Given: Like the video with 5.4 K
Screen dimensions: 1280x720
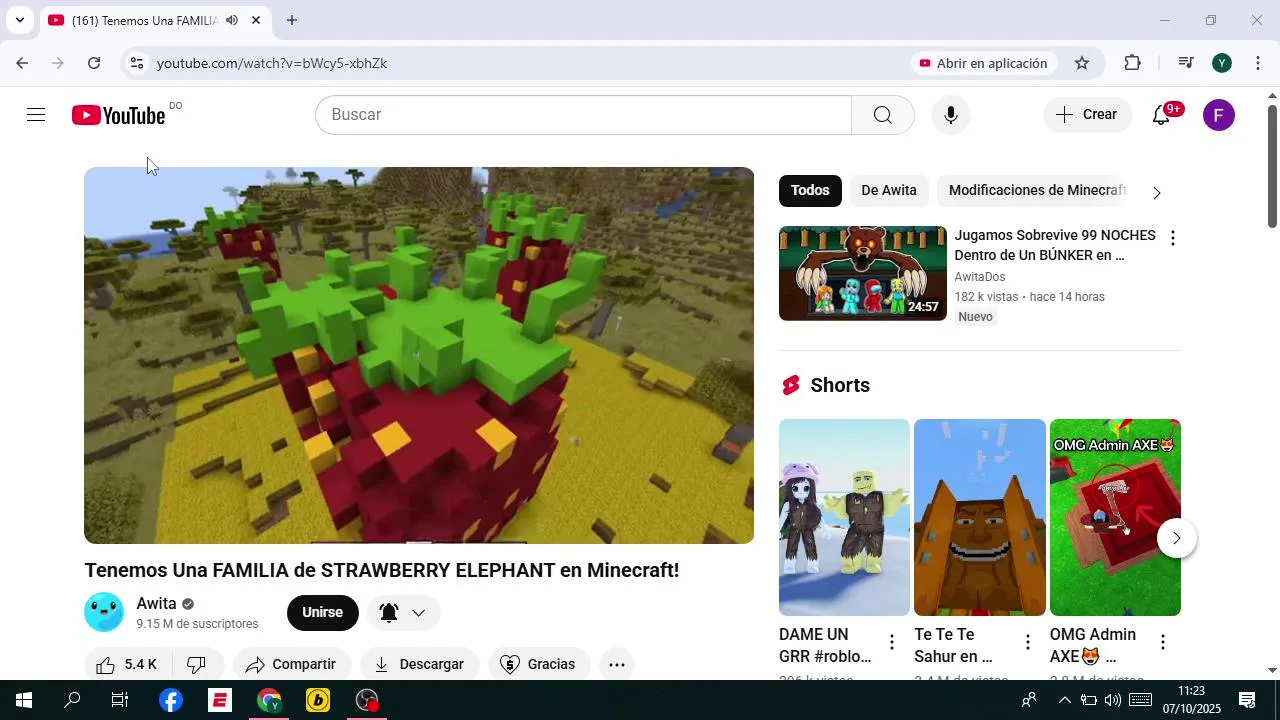Looking at the screenshot, I should click(x=127, y=664).
